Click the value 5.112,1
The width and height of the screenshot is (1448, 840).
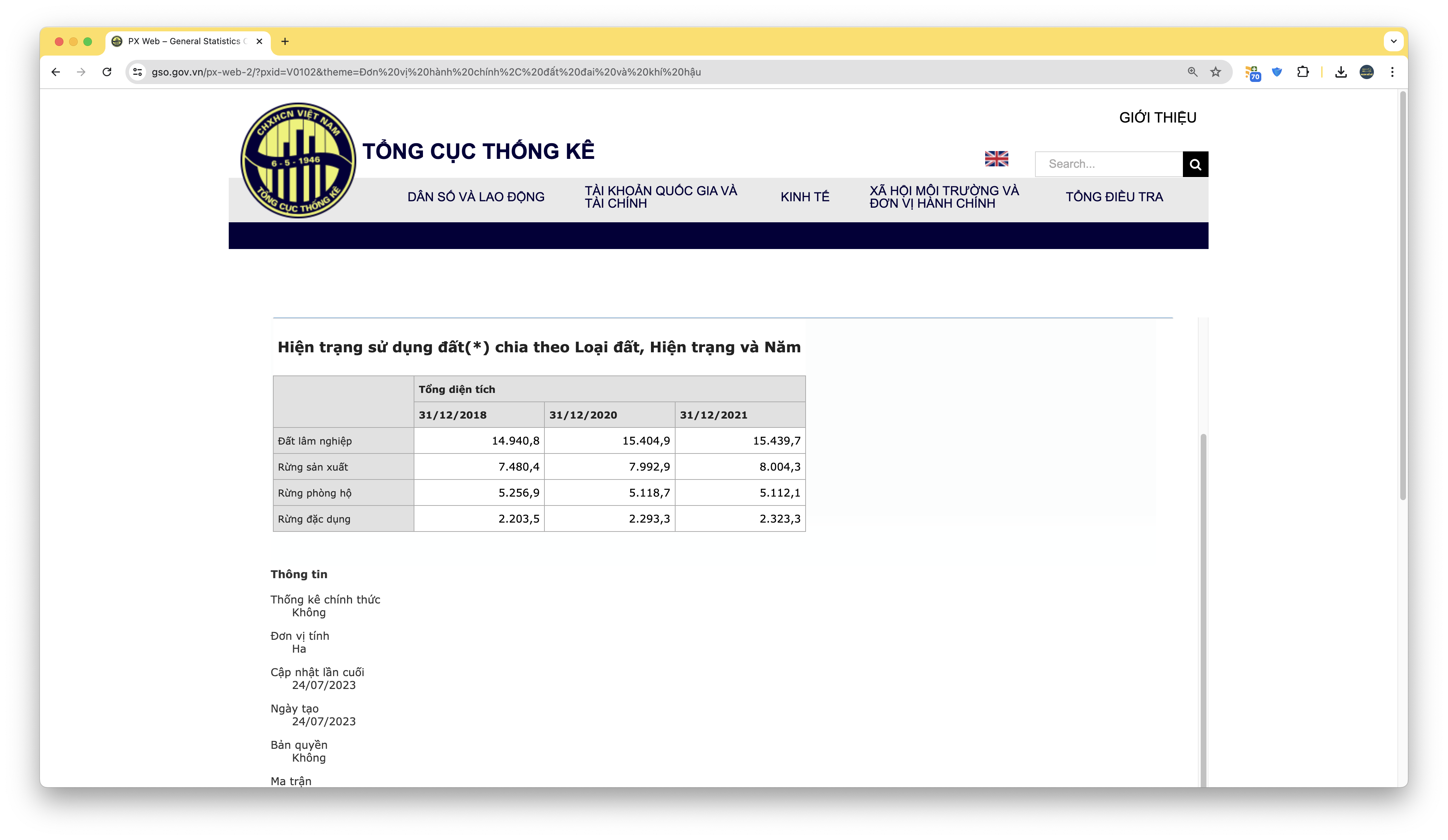tap(780, 492)
